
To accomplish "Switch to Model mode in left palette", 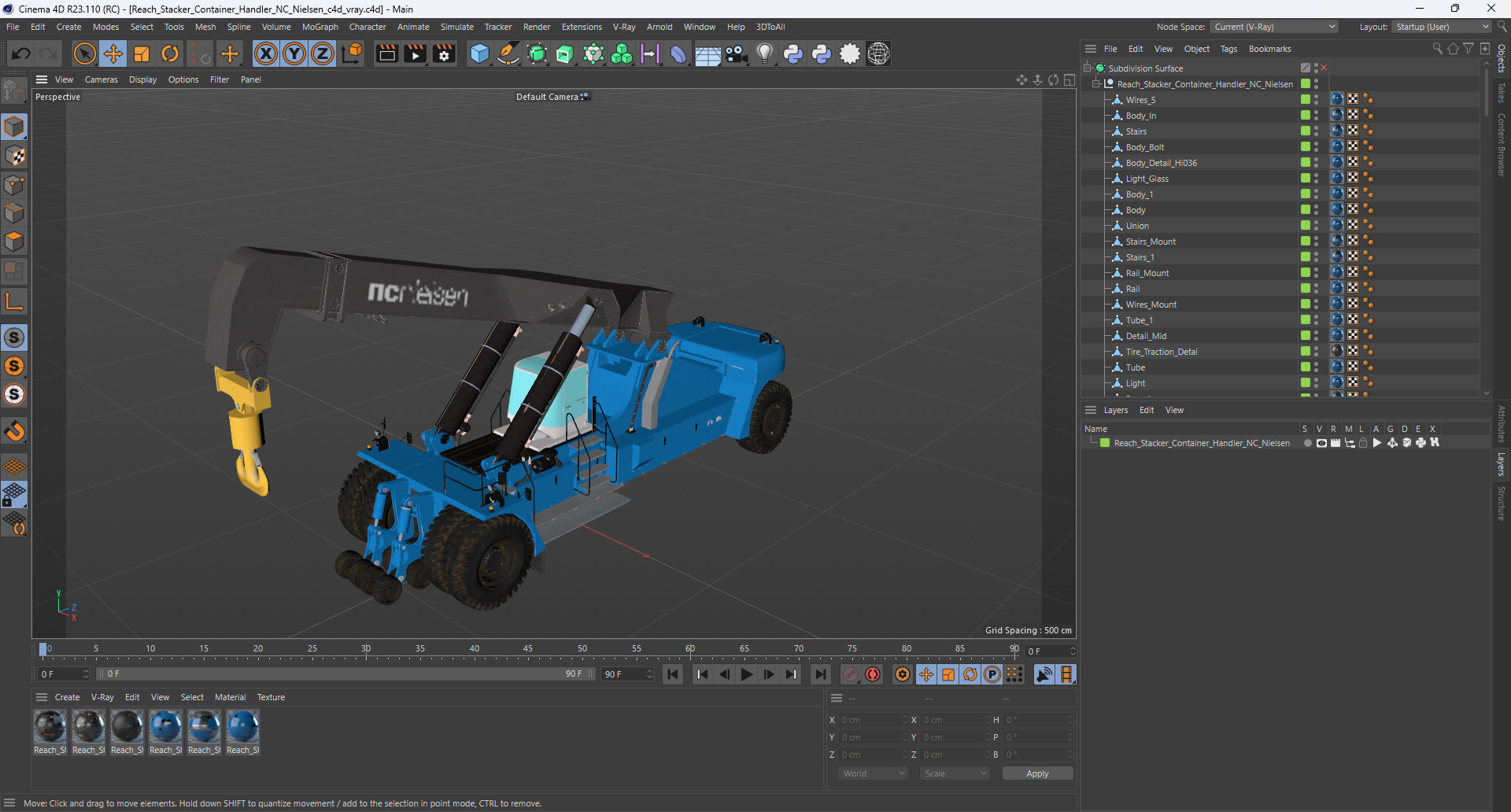I will coord(14,127).
